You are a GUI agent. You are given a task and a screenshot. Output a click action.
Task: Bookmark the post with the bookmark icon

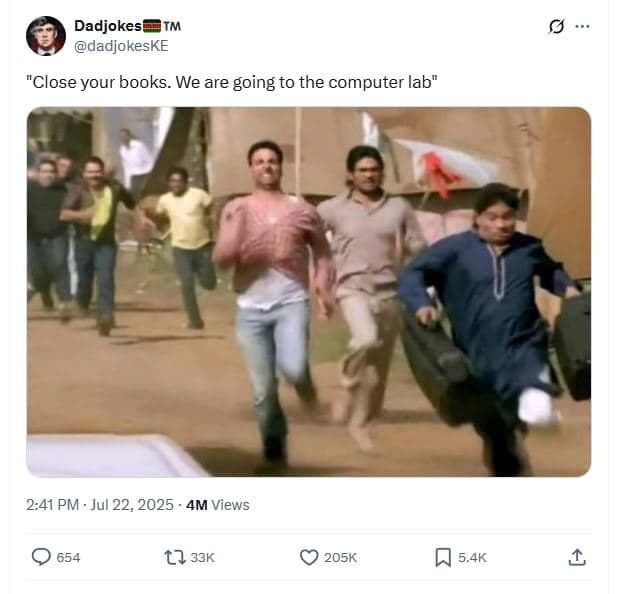tap(443, 557)
